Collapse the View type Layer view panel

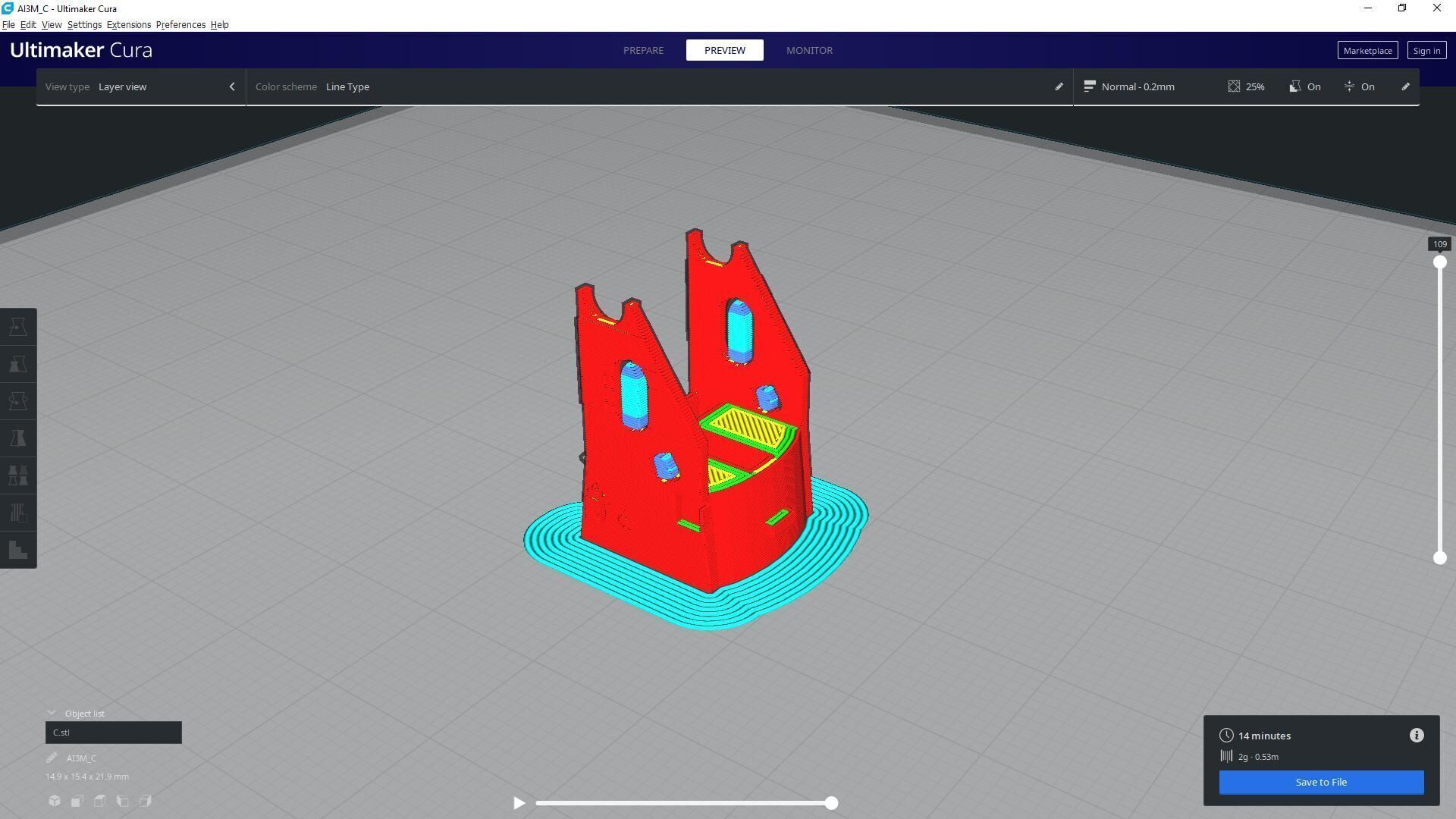[x=232, y=86]
